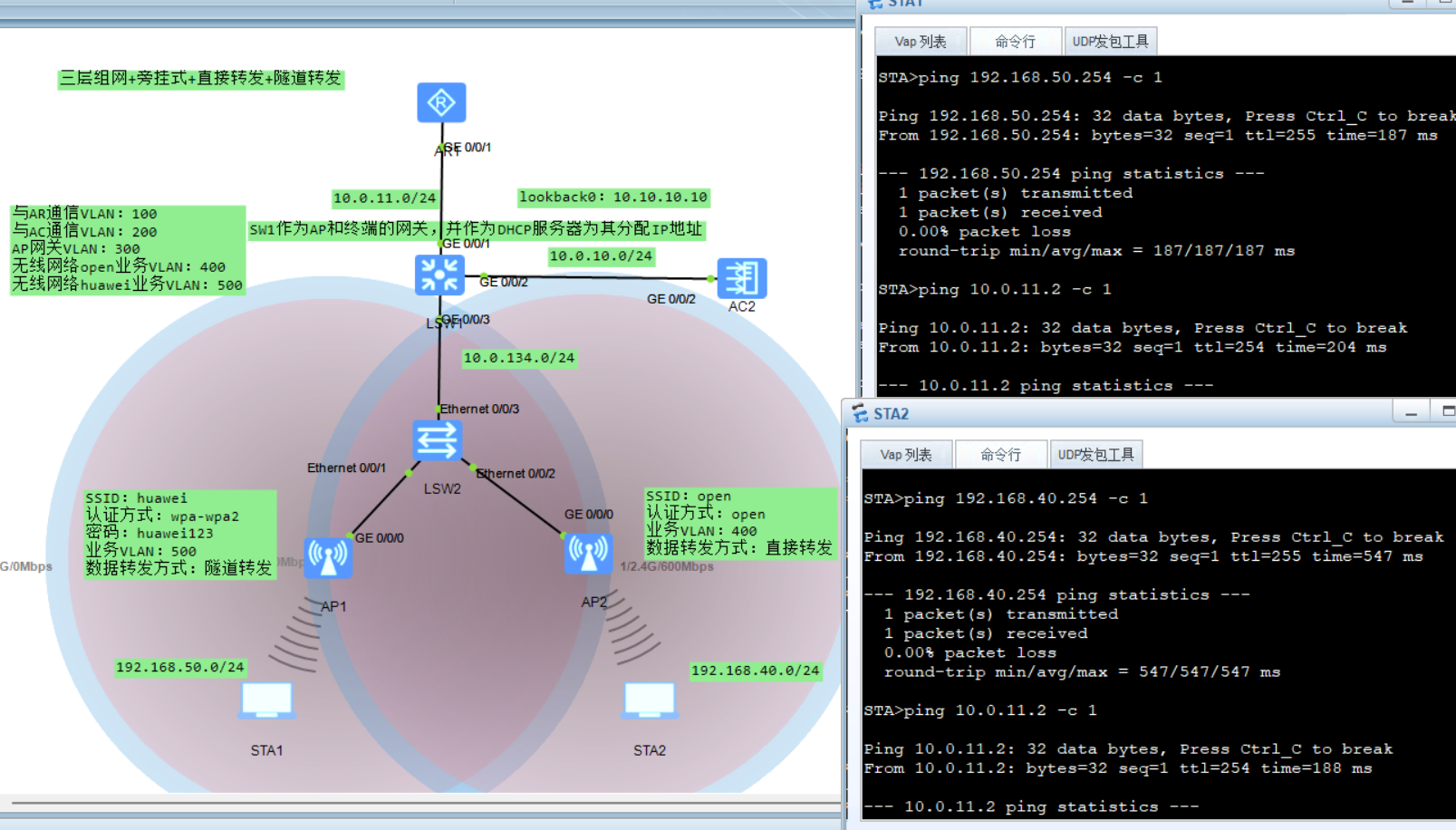Click the AP2 1/2.4G/600Mbps rate label

pyautogui.click(x=667, y=567)
